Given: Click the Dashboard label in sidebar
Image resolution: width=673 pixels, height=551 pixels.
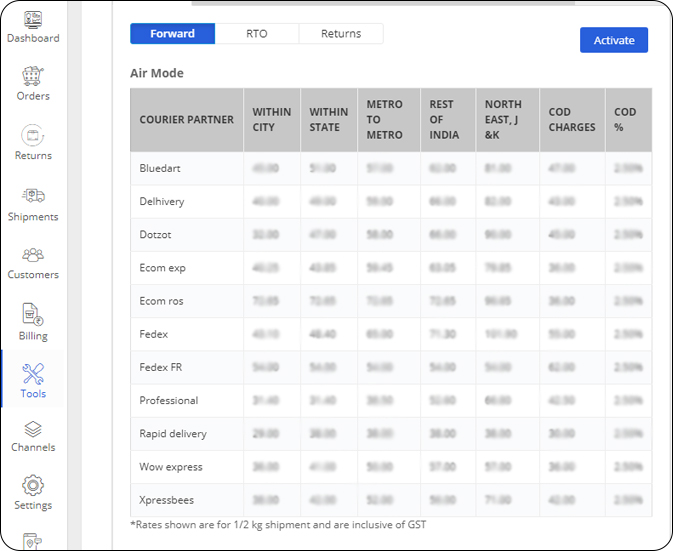Looking at the screenshot, I should [33, 38].
